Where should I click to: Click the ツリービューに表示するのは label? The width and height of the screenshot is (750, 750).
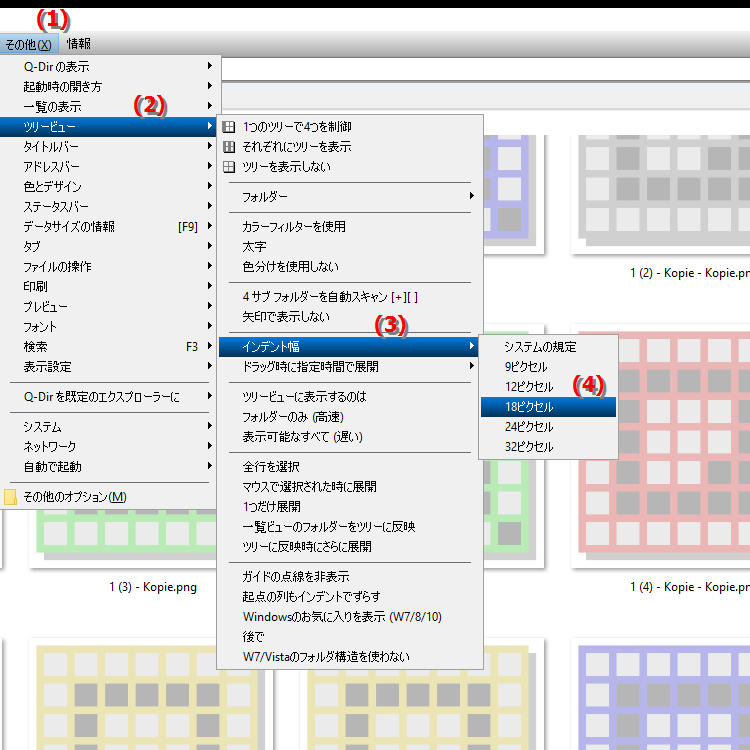304,397
